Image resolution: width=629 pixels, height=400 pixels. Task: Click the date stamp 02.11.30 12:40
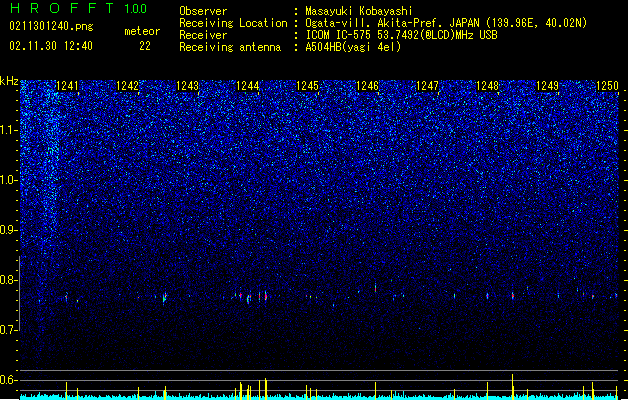pos(51,46)
